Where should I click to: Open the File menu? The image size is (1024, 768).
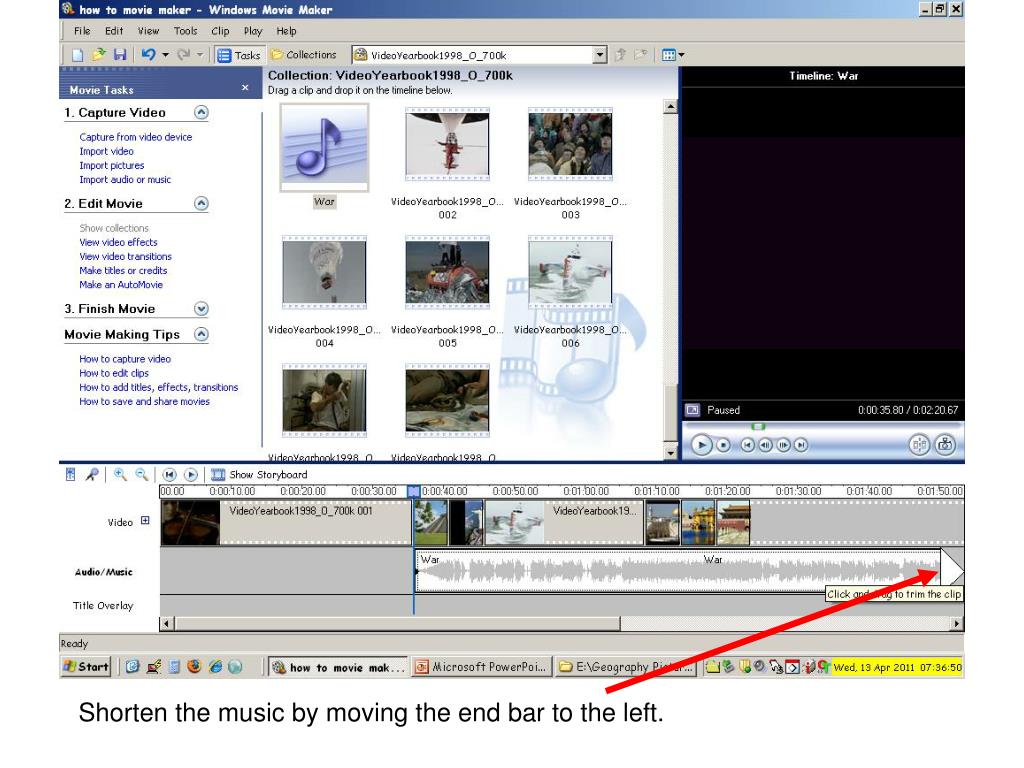point(82,31)
